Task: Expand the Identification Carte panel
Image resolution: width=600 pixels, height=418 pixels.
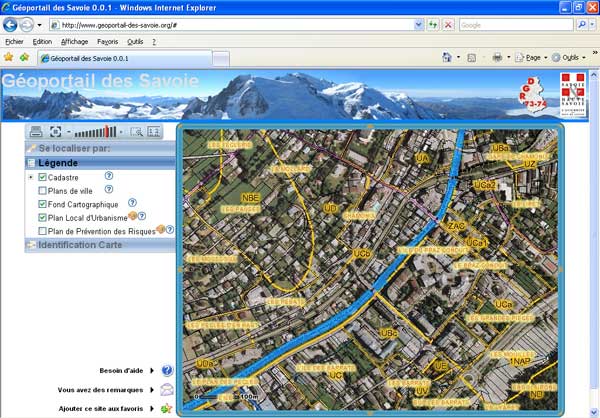Action: [x=100, y=245]
